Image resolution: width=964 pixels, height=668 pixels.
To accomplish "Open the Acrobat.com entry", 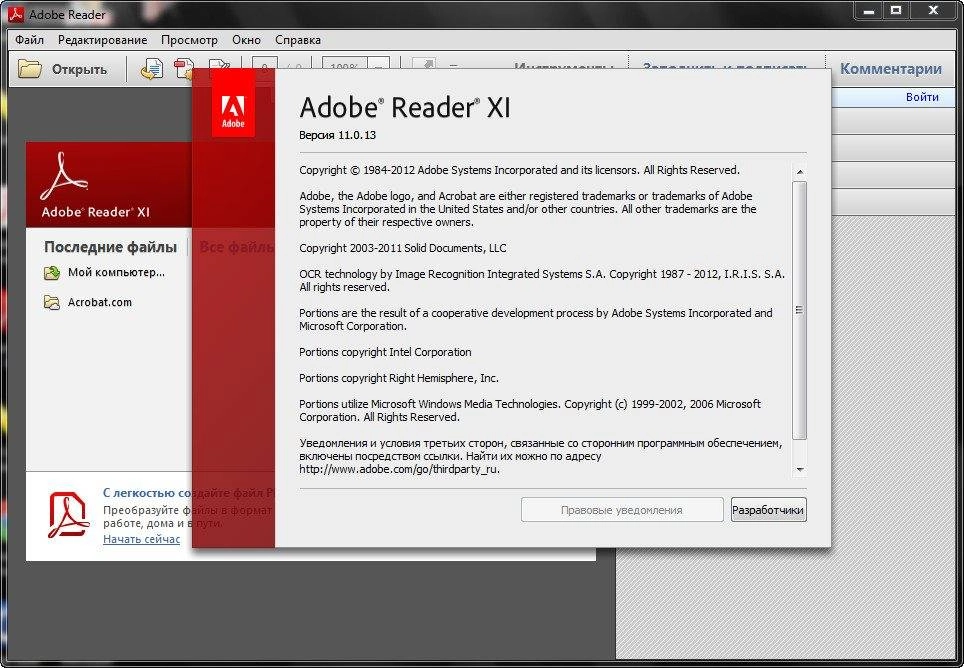I will click(100, 302).
